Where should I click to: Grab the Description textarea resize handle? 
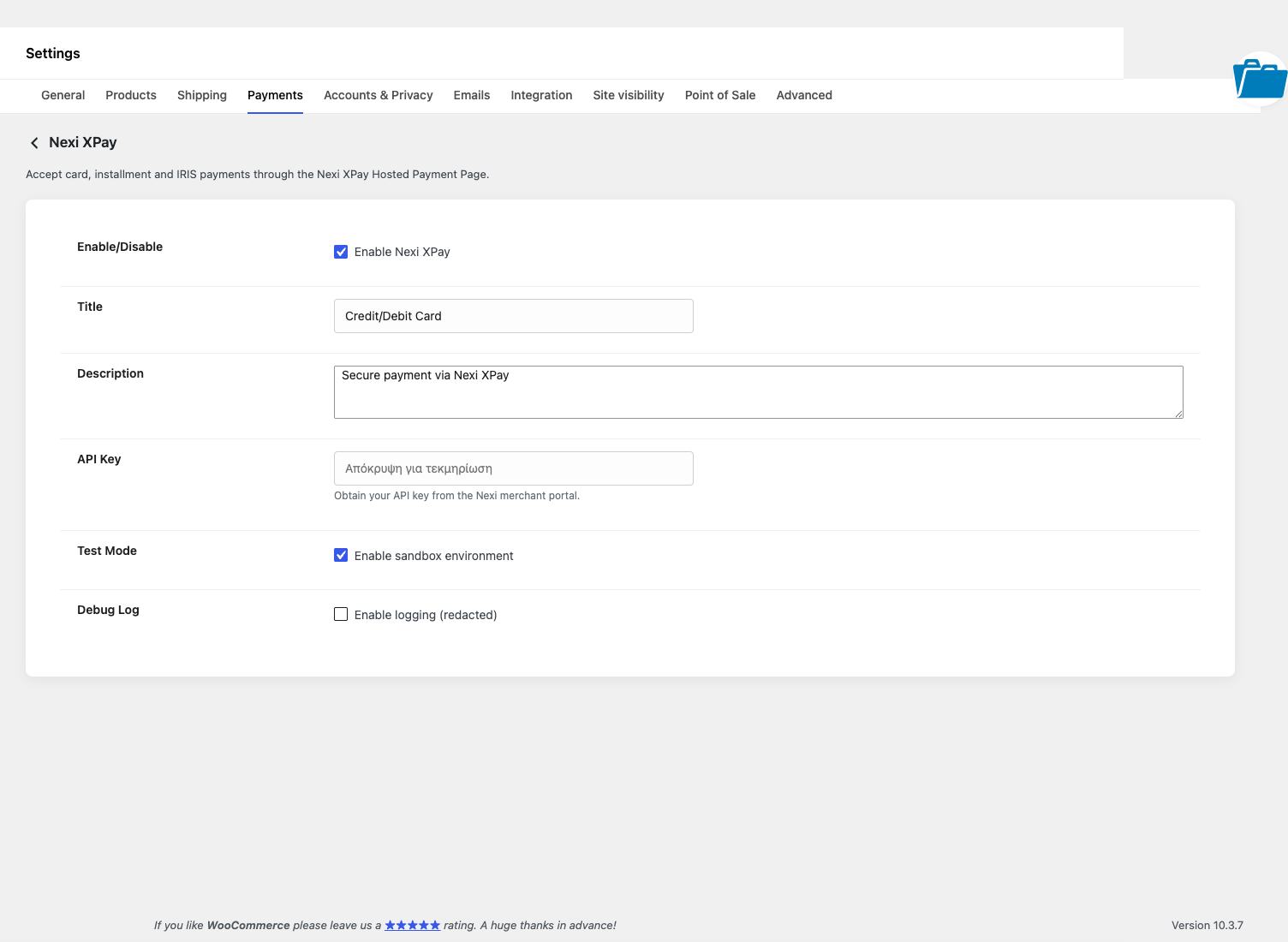point(1178,414)
